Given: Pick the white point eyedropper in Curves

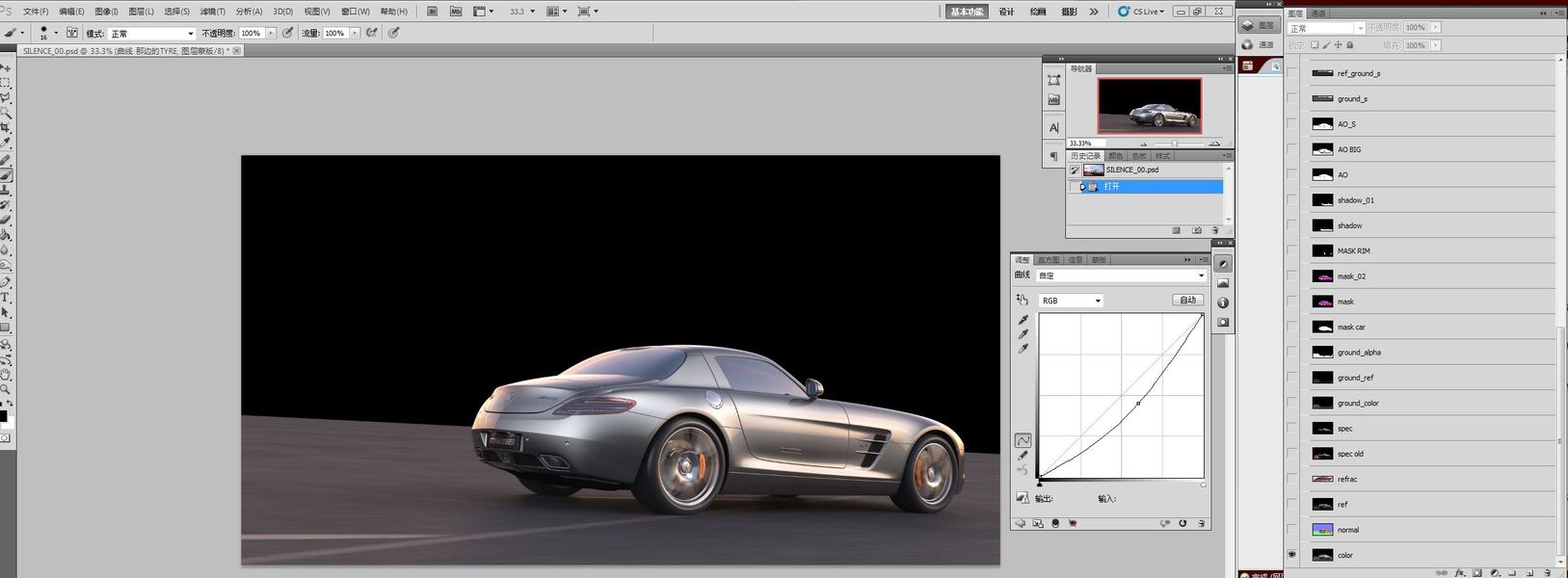Looking at the screenshot, I should click(1023, 348).
